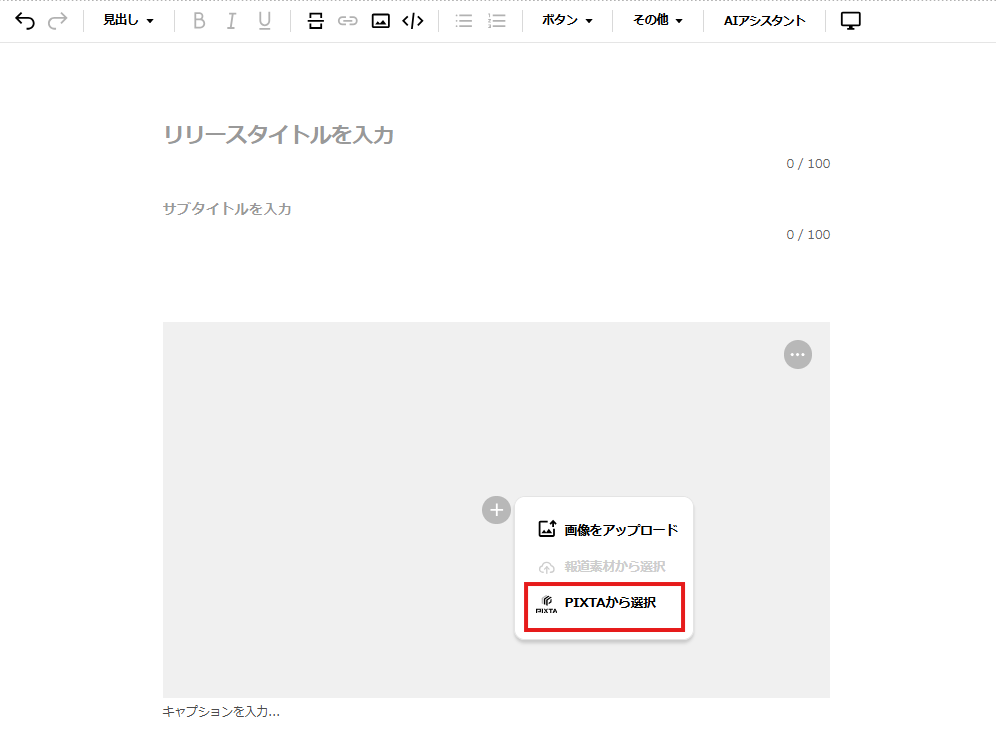
Task: Choose 画像をアップロード option
Action: [x=608, y=529]
